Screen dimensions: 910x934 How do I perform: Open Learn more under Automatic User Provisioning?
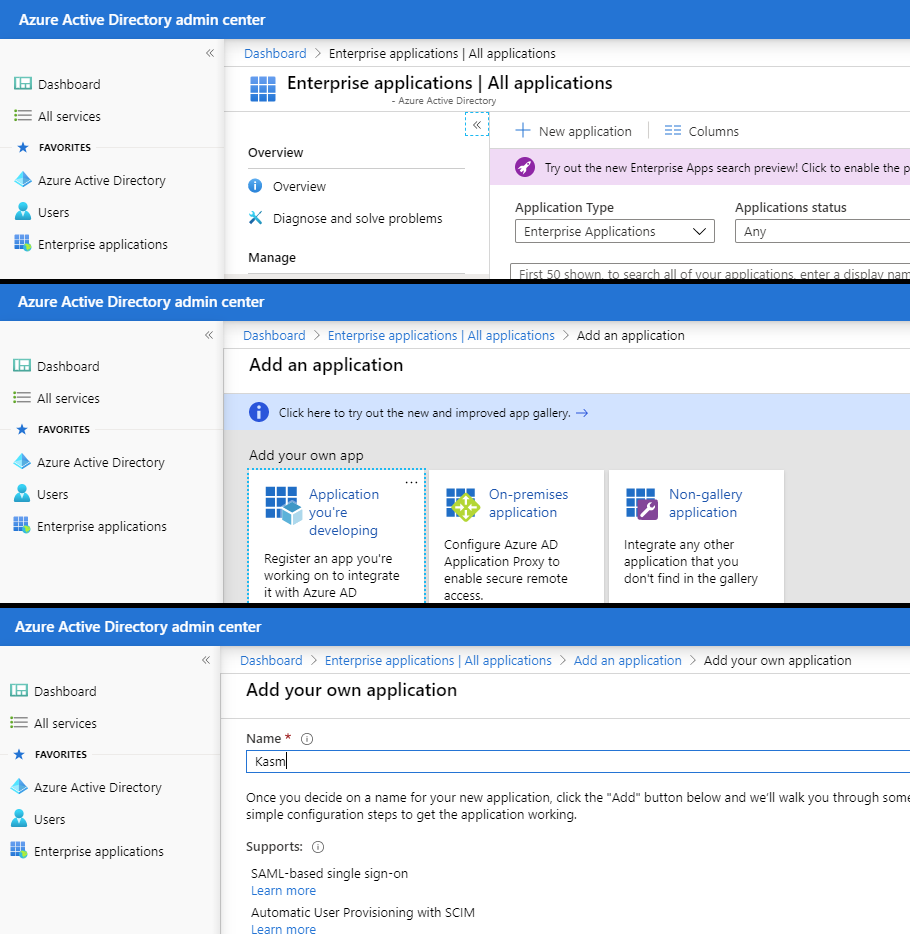click(x=283, y=929)
